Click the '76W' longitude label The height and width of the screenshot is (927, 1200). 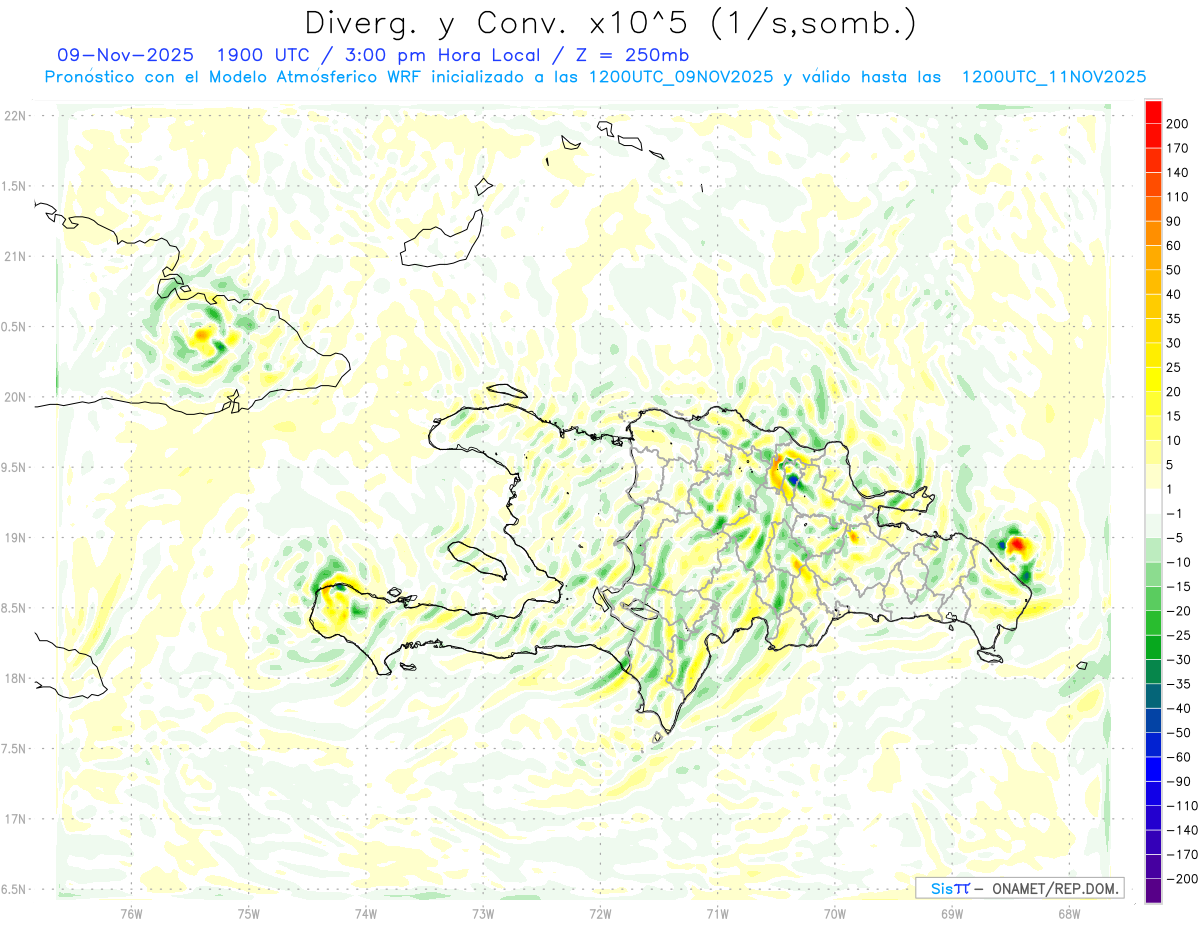click(x=131, y=913)
